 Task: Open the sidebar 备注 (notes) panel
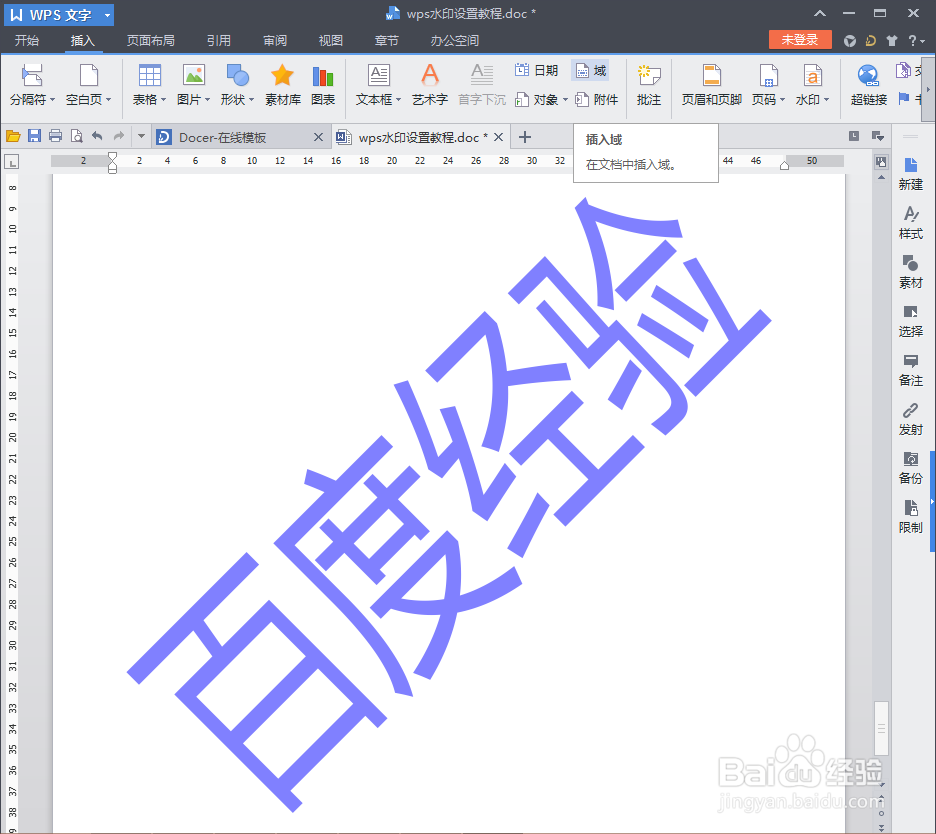click(910, 370)
